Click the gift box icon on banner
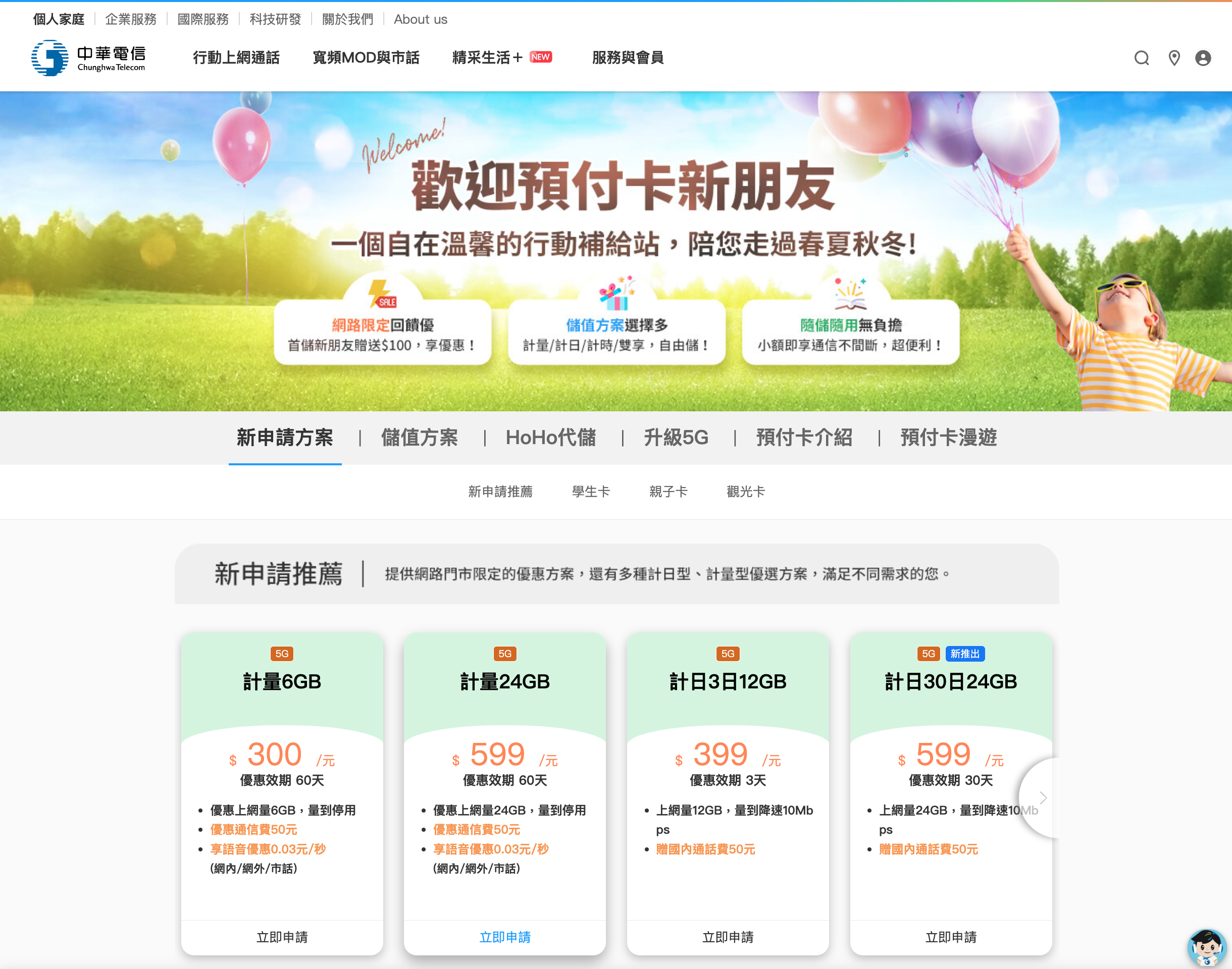Image resolution: width=1232 pixels, height=969 pixels. (x=617, y=293)
